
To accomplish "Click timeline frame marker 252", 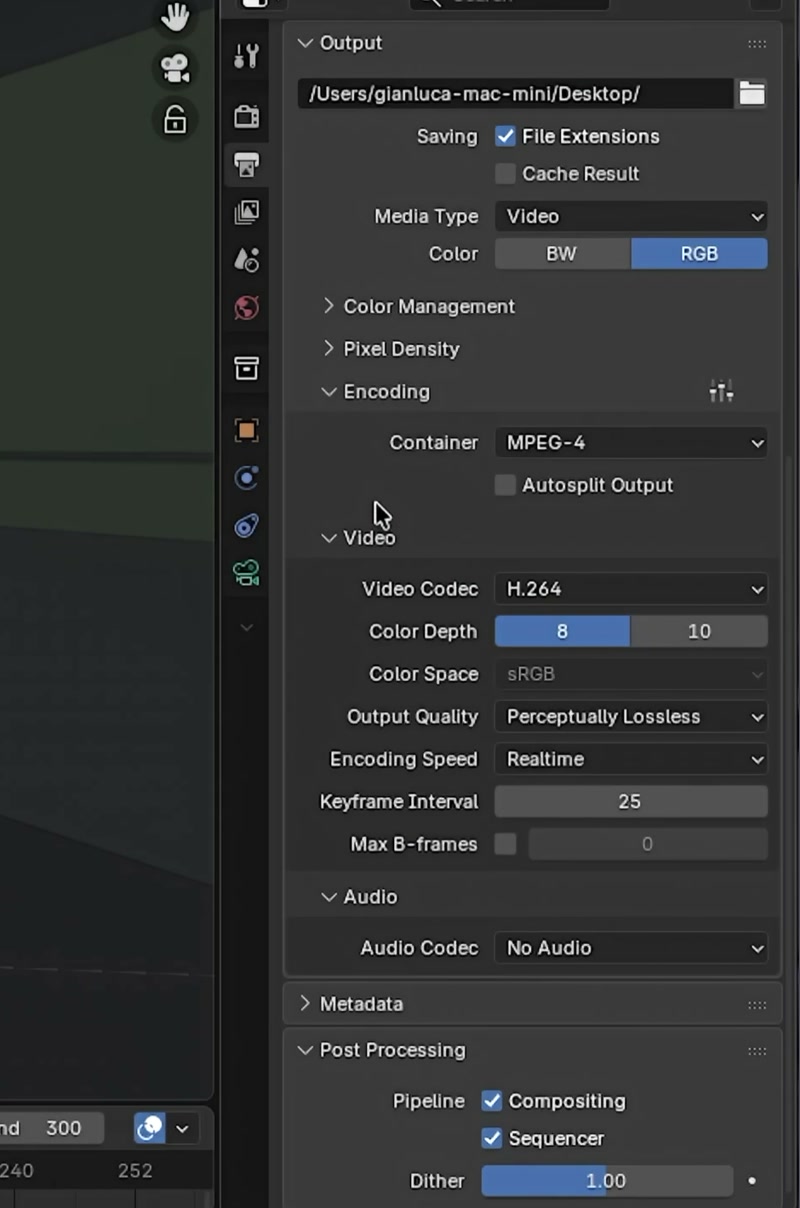I will coord(135,1170).
